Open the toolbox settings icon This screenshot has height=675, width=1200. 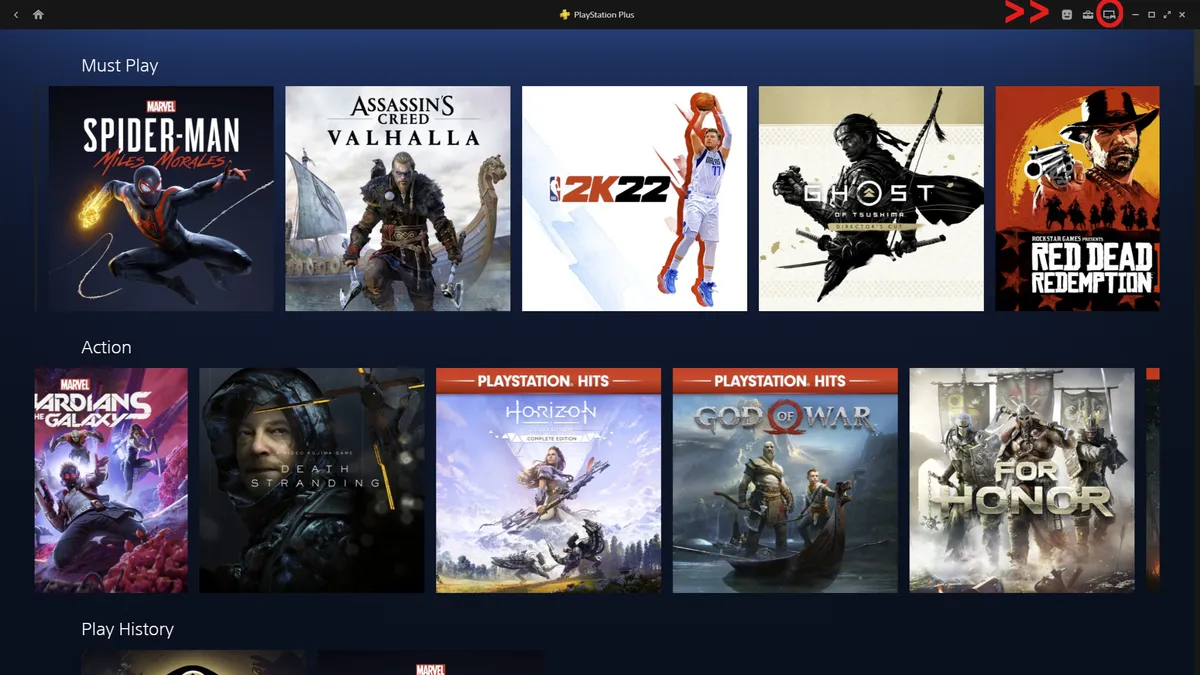pyautogui.click(x=1088, y=15)
